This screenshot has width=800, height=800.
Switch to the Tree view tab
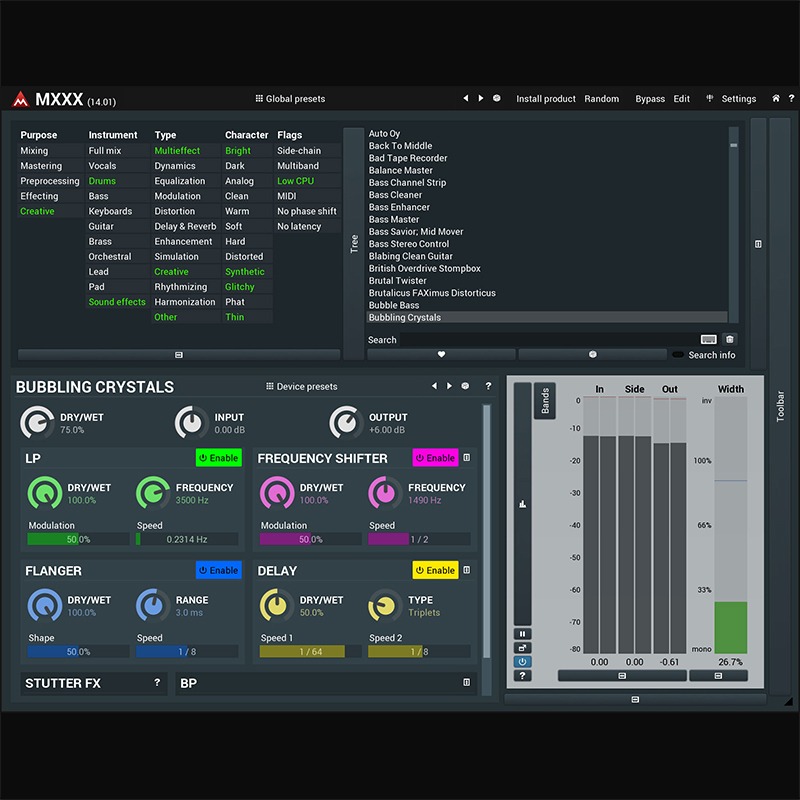354,244
